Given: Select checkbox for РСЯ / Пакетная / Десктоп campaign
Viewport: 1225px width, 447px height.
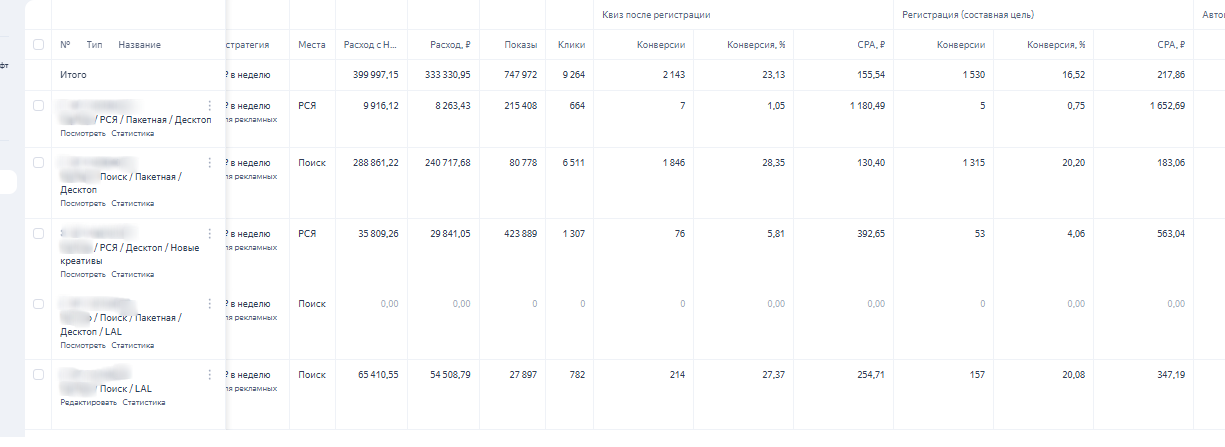Looking at the screenshot, I should pos(38,105).
